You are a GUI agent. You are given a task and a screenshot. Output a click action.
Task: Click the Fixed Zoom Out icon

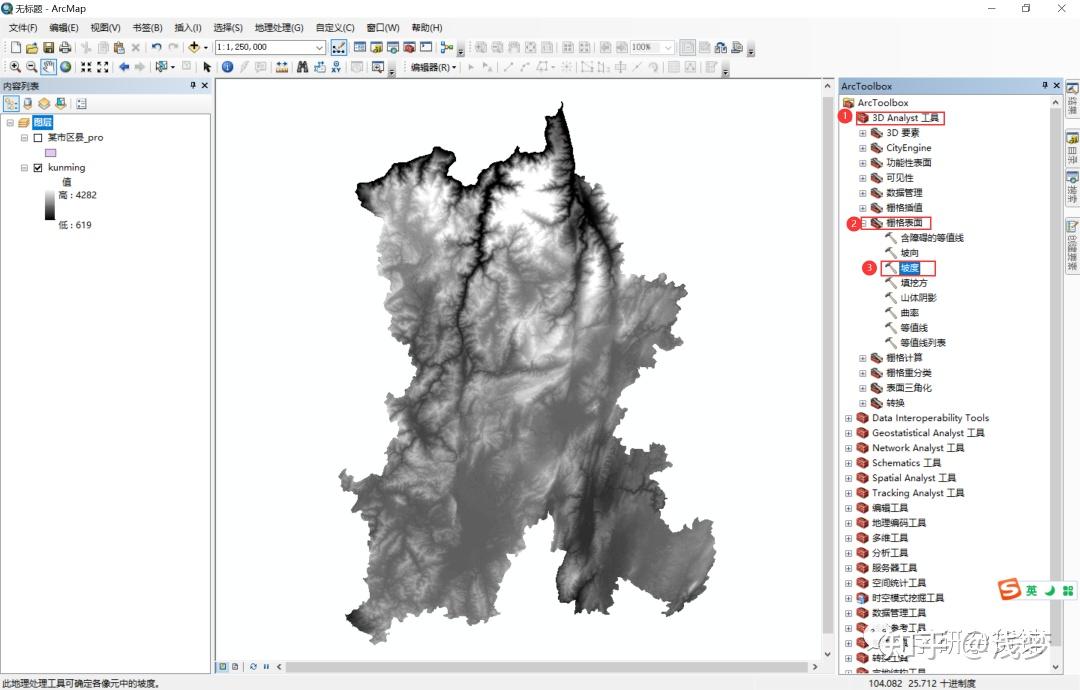(103, 67)
